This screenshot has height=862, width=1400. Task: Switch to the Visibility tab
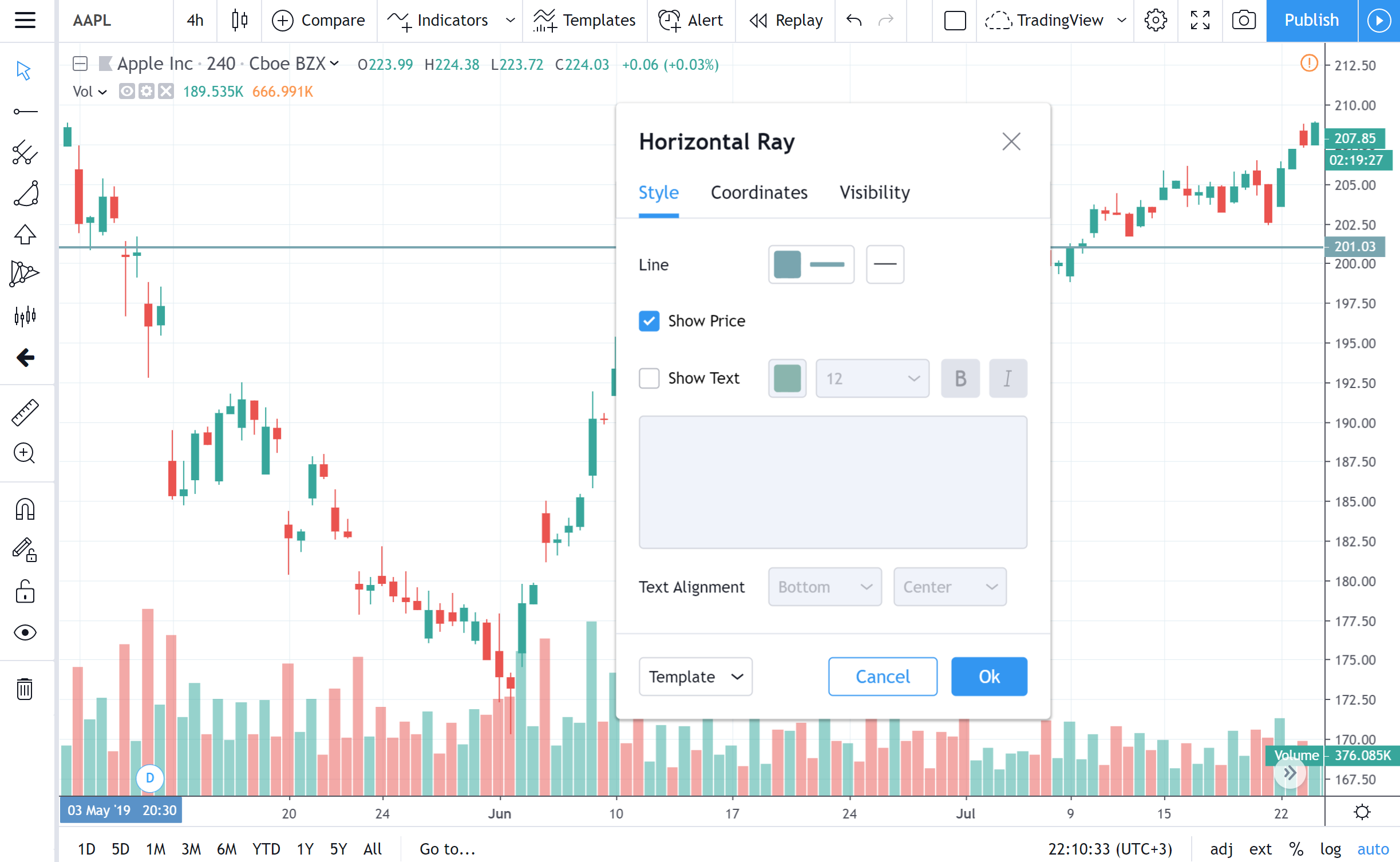(874, 192)
